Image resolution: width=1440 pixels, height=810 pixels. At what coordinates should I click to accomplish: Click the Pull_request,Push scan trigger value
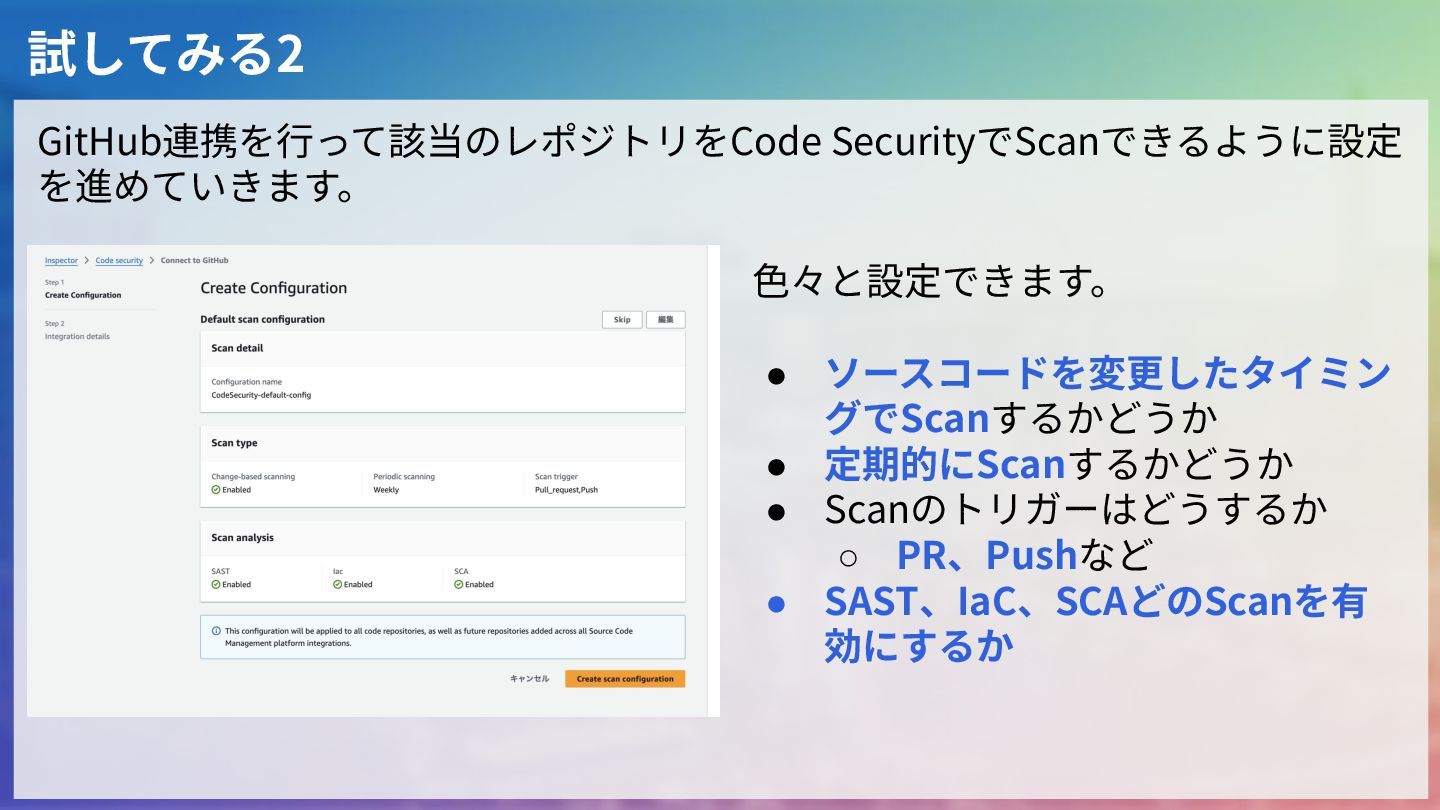click(566, 490)
